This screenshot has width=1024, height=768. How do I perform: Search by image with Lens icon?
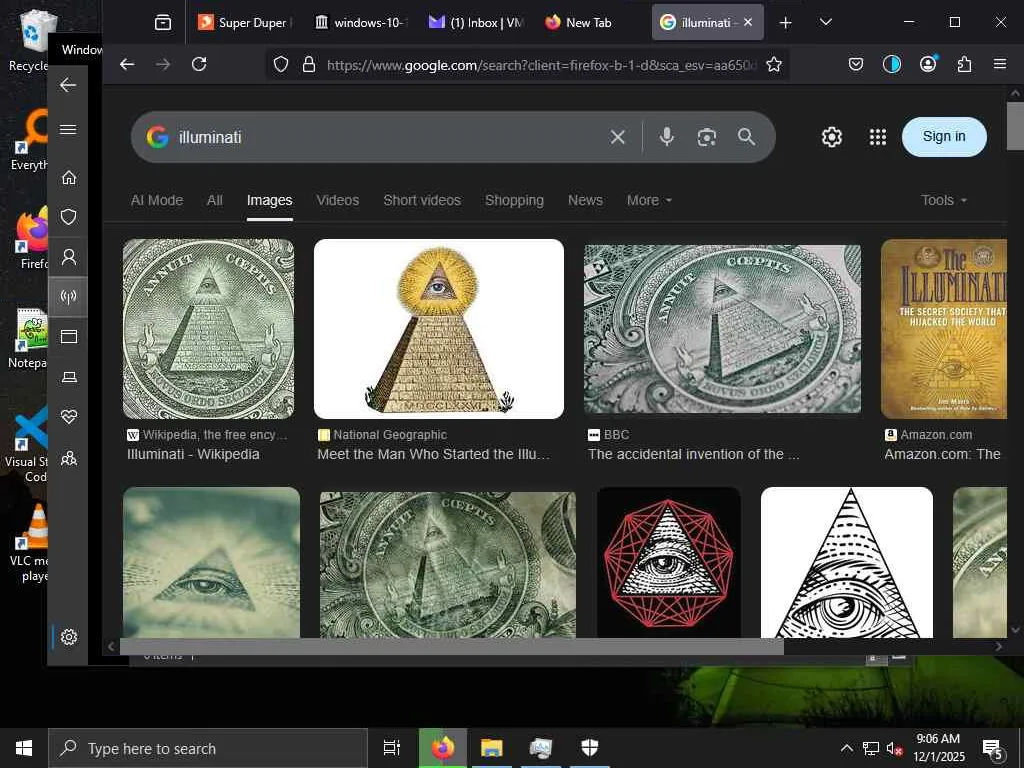coord(707,137)
